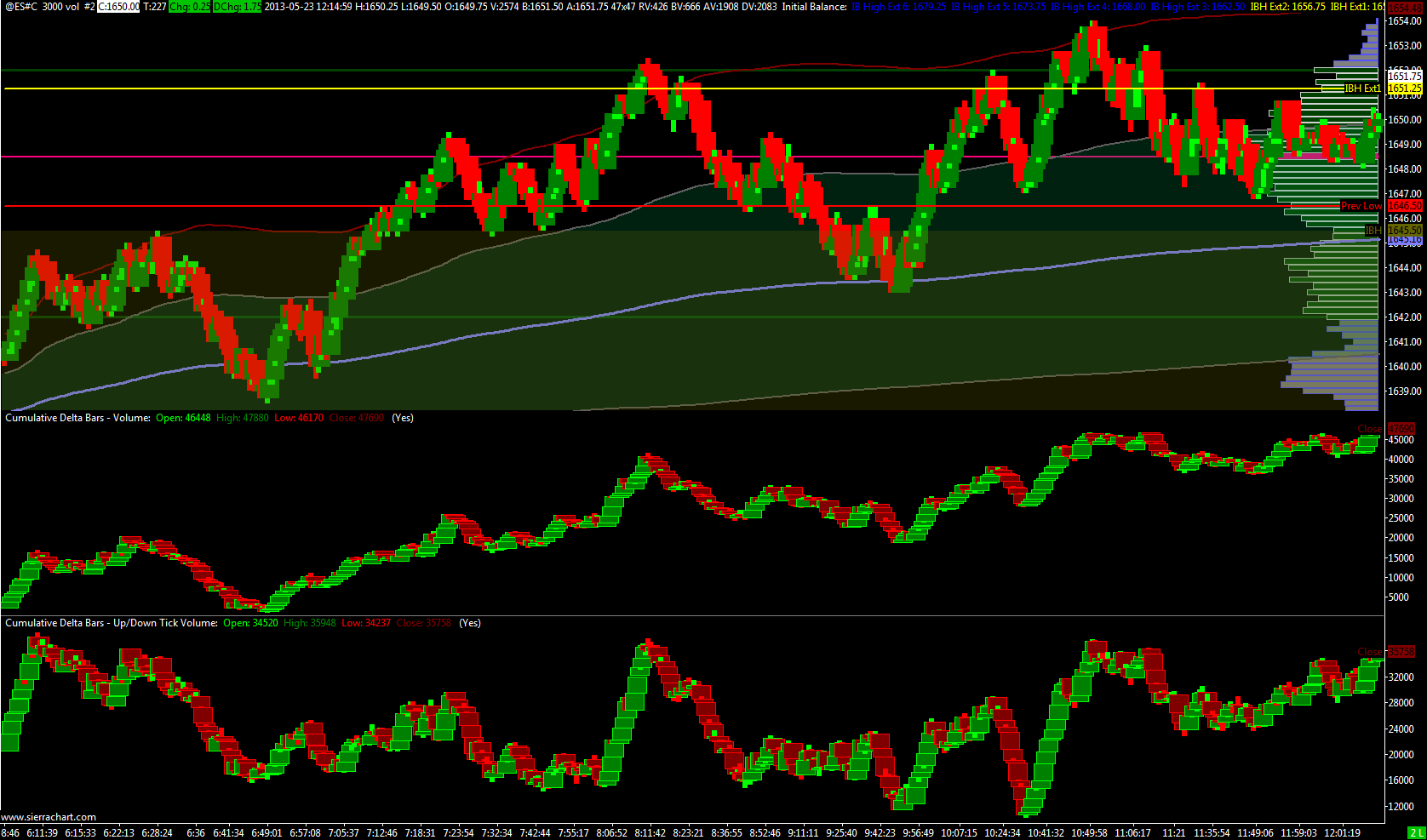
Task: Click the 10:24:34 time axis label
Action: tap(1001, 833)
